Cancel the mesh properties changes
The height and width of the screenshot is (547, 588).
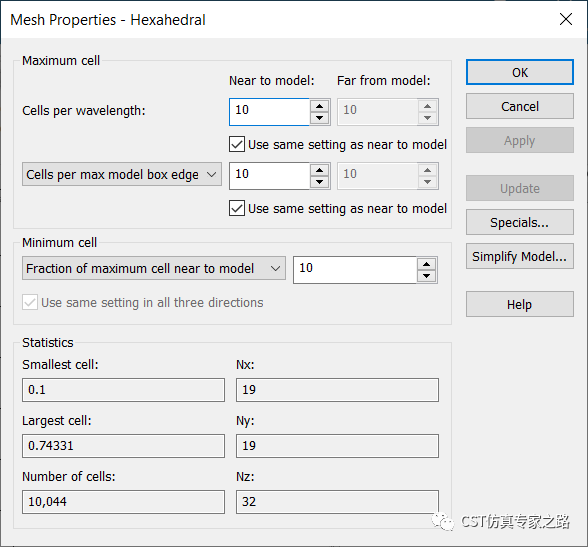520,106
